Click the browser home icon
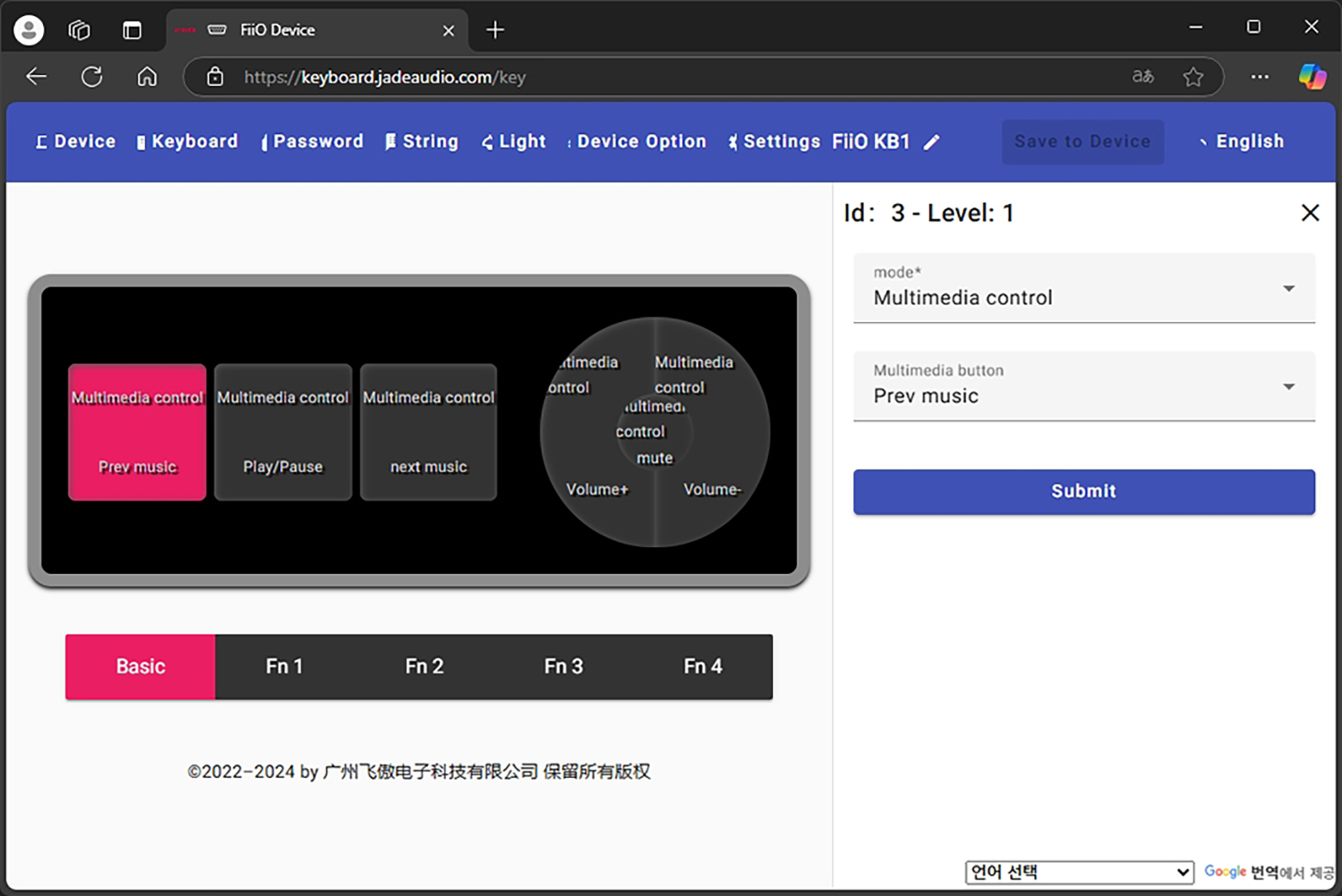 click(x=147, y=77)
